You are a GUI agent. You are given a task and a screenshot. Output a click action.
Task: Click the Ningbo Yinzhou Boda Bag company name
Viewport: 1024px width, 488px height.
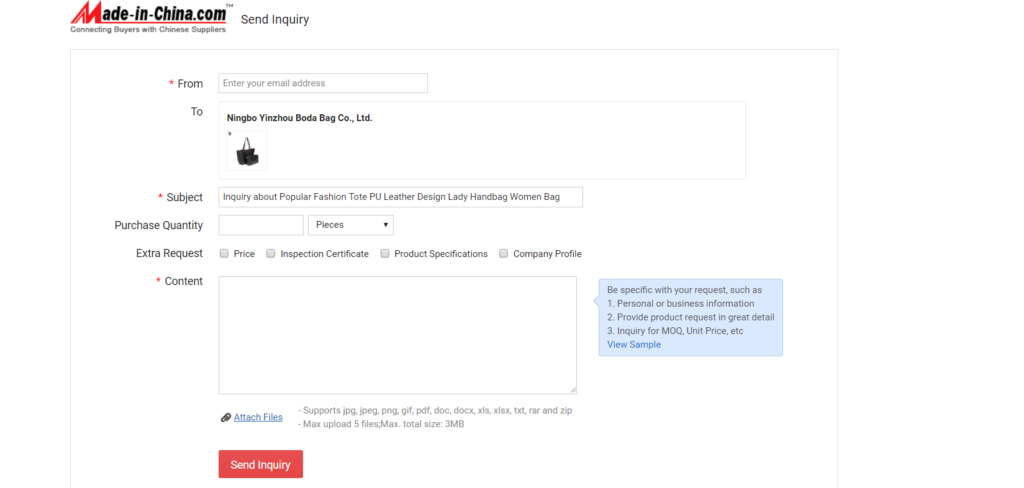coord(299,118)
